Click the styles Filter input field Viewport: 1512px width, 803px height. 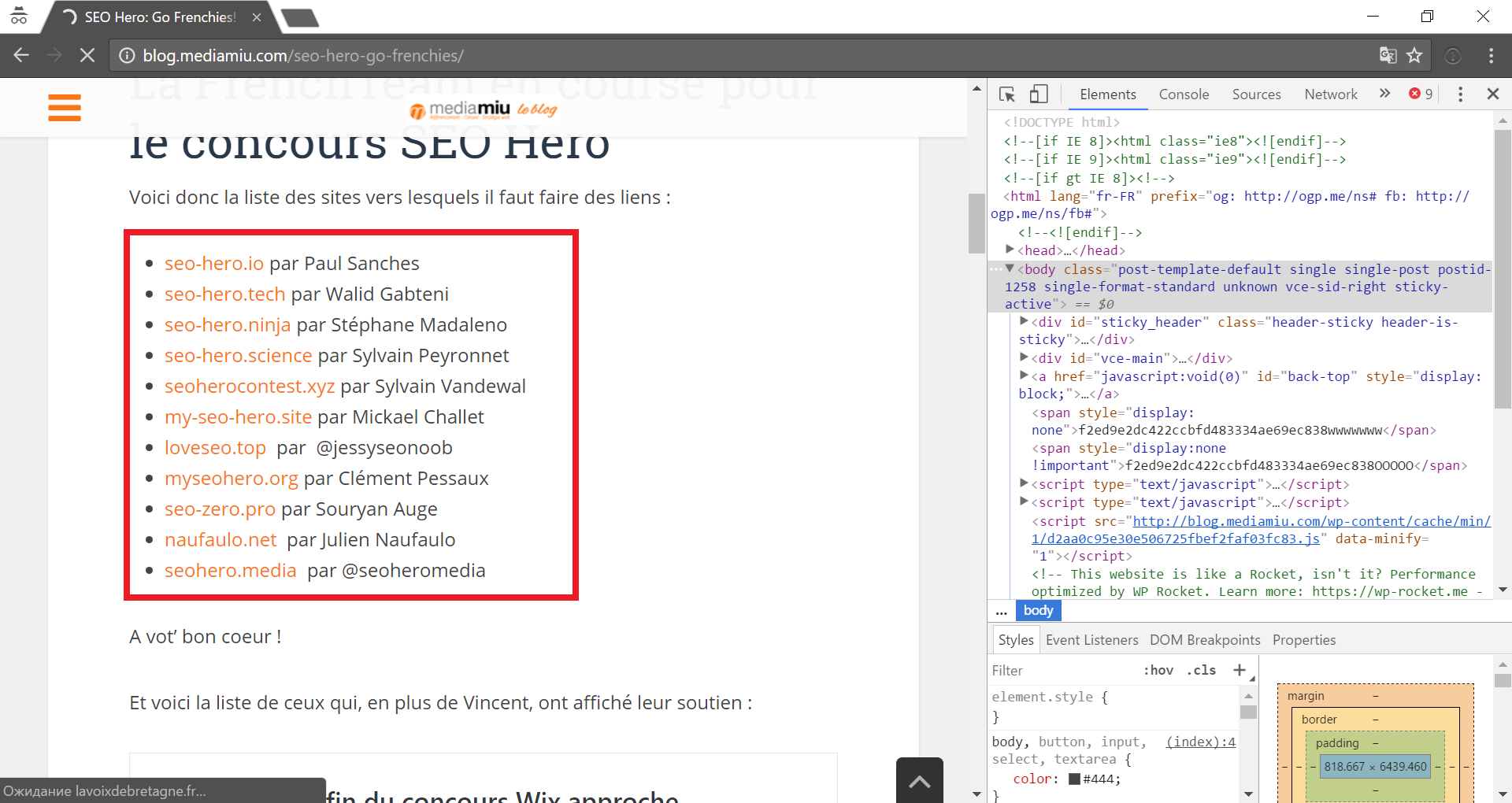coord(1063,670)
